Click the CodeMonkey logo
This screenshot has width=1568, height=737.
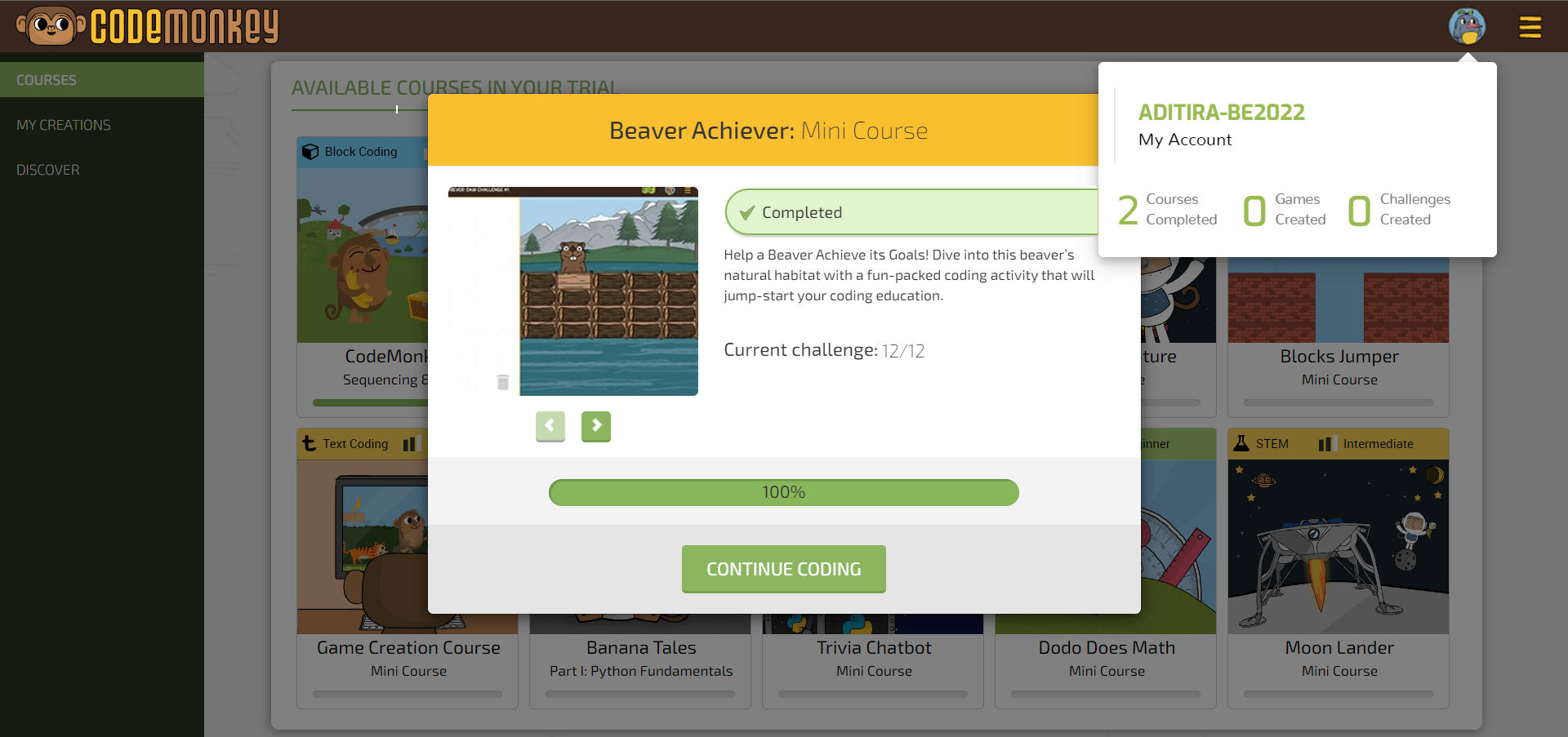point(148,25)
